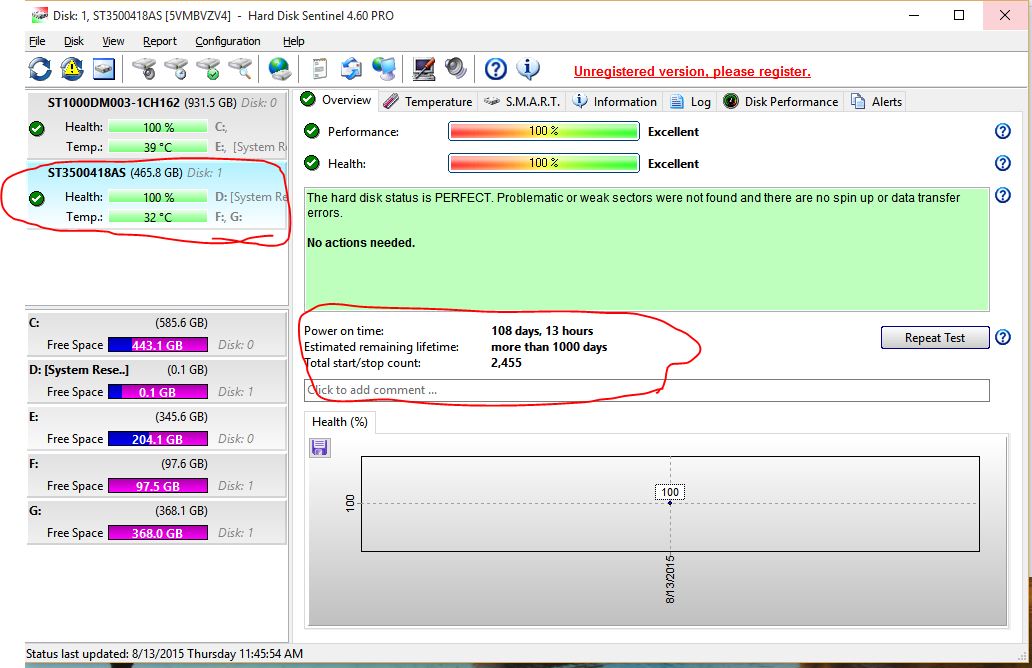Click the speaker sound toolbar icon

click(x=456, y=69)
